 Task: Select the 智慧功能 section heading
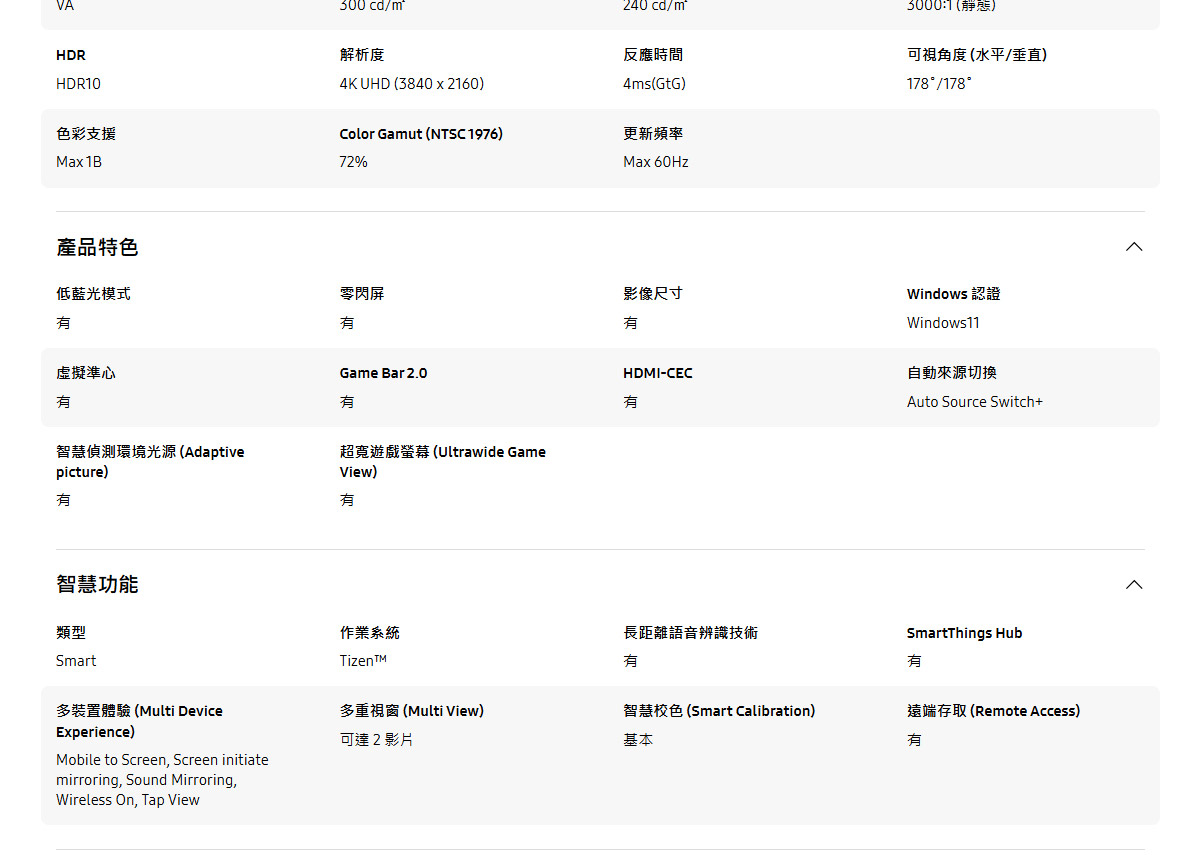coord(96,584)
